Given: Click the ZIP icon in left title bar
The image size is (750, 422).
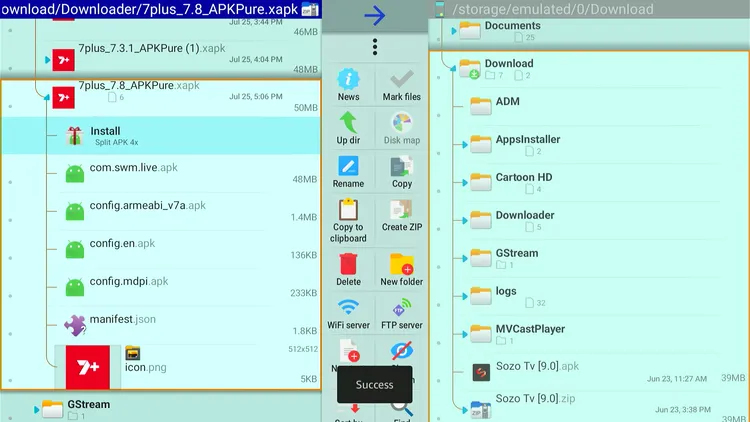Looking at the screenshot, I should 310,10.
